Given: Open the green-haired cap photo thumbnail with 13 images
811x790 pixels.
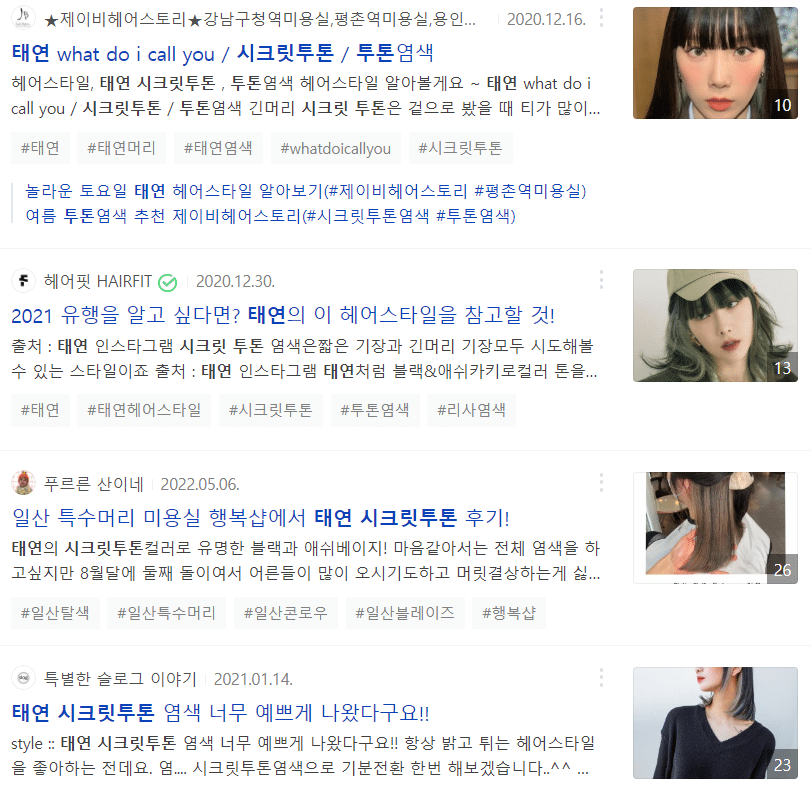Looking at the screenshot, I should [715, 325].
